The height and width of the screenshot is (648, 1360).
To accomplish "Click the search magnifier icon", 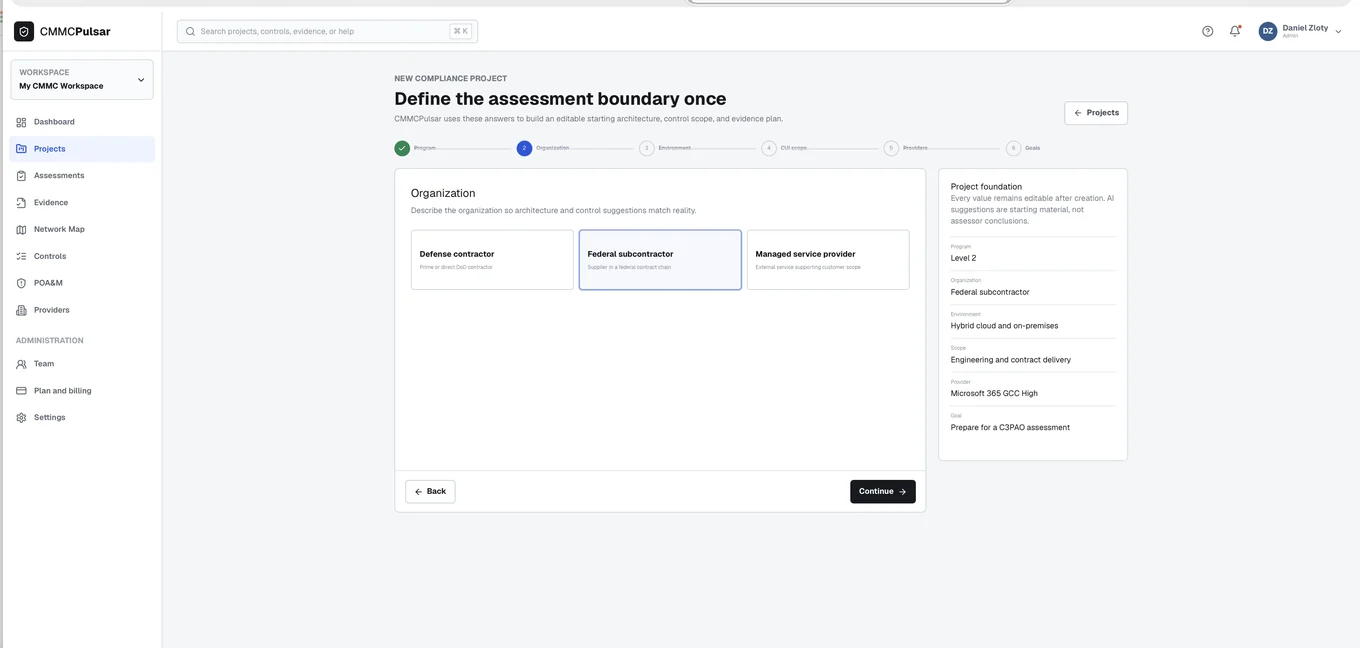I will click(190, 31).
